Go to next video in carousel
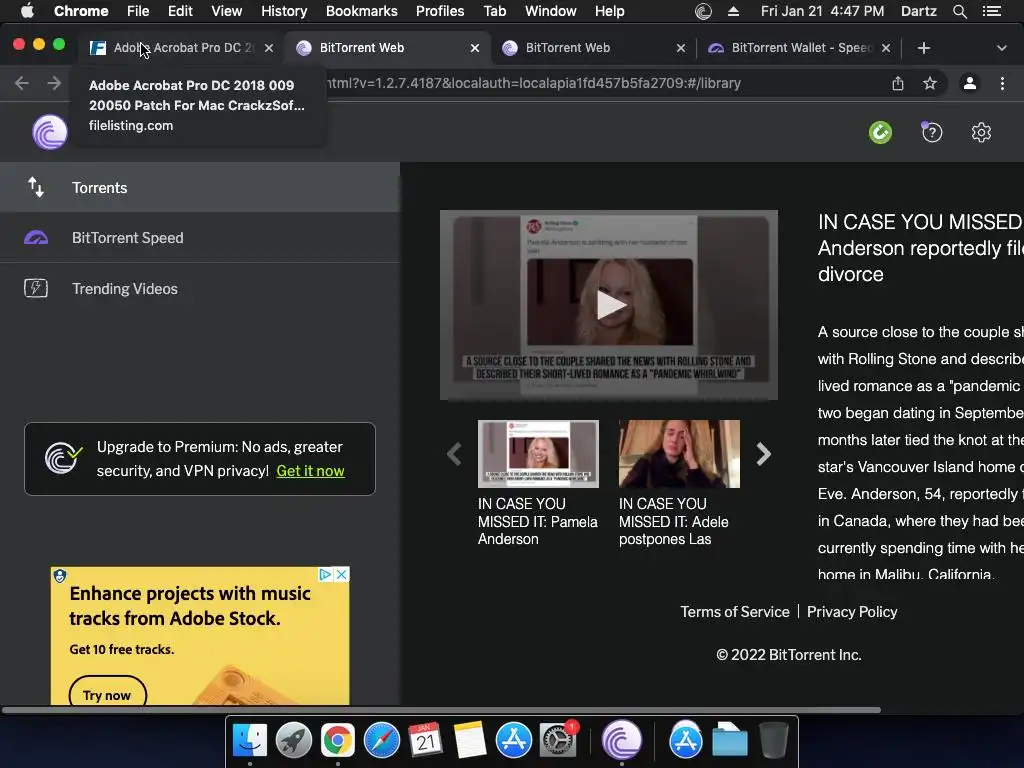Viewport: 1024px width, 768px height. 763,454
